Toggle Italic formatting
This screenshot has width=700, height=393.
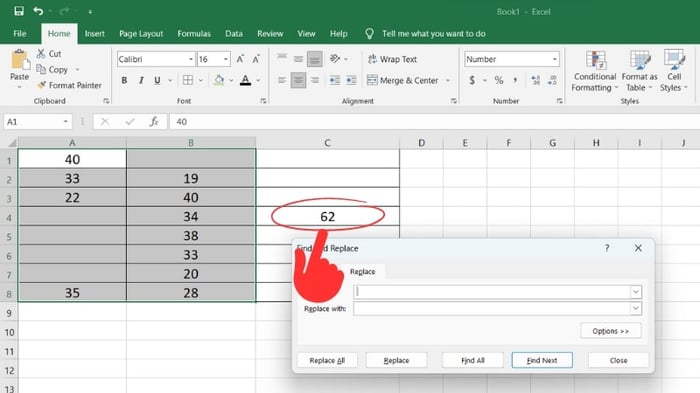pyautogui.click(x=141, y=80)
